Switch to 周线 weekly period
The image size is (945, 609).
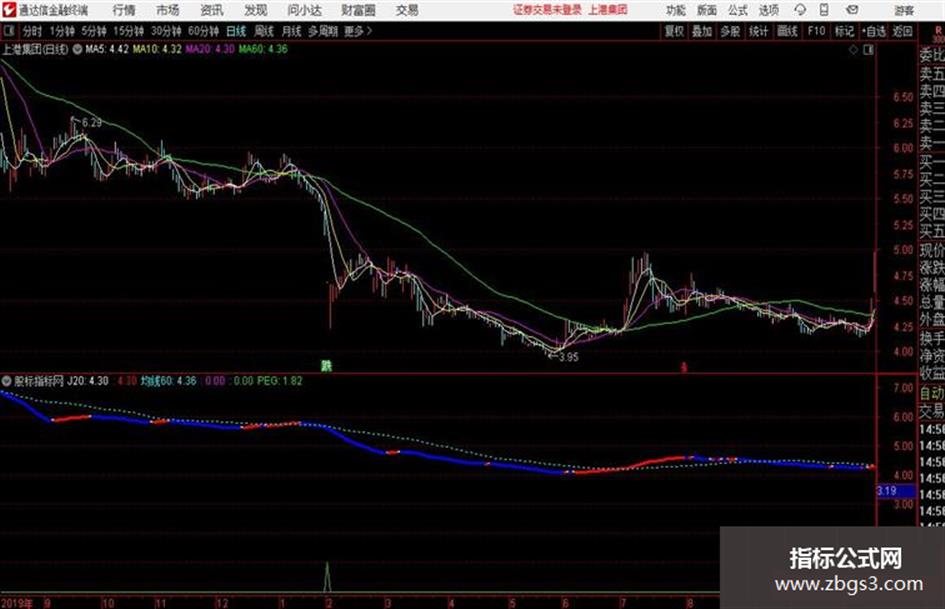pos(264,31)
